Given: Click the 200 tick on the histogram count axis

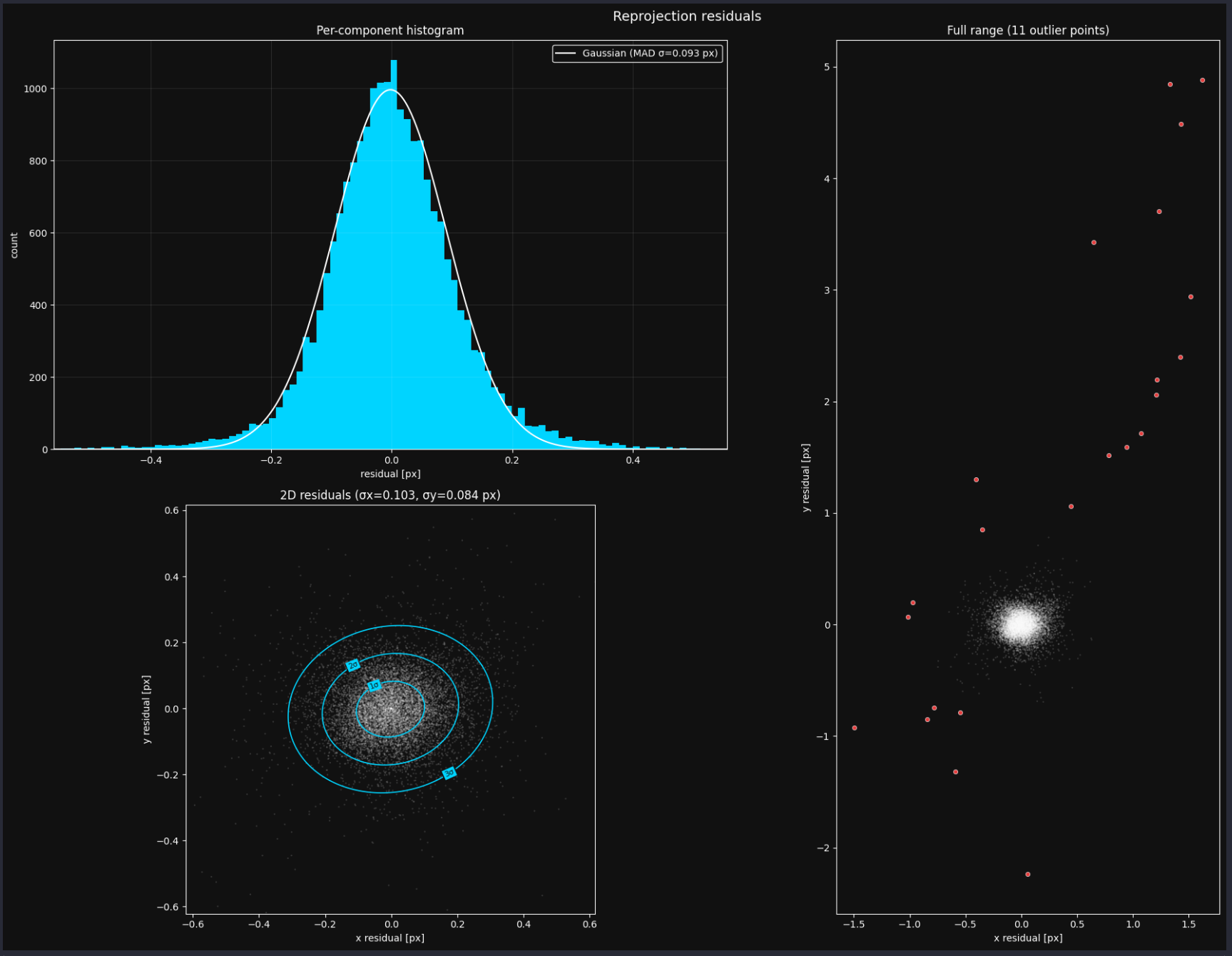Looking at the screenshot, I should (38, 377).
